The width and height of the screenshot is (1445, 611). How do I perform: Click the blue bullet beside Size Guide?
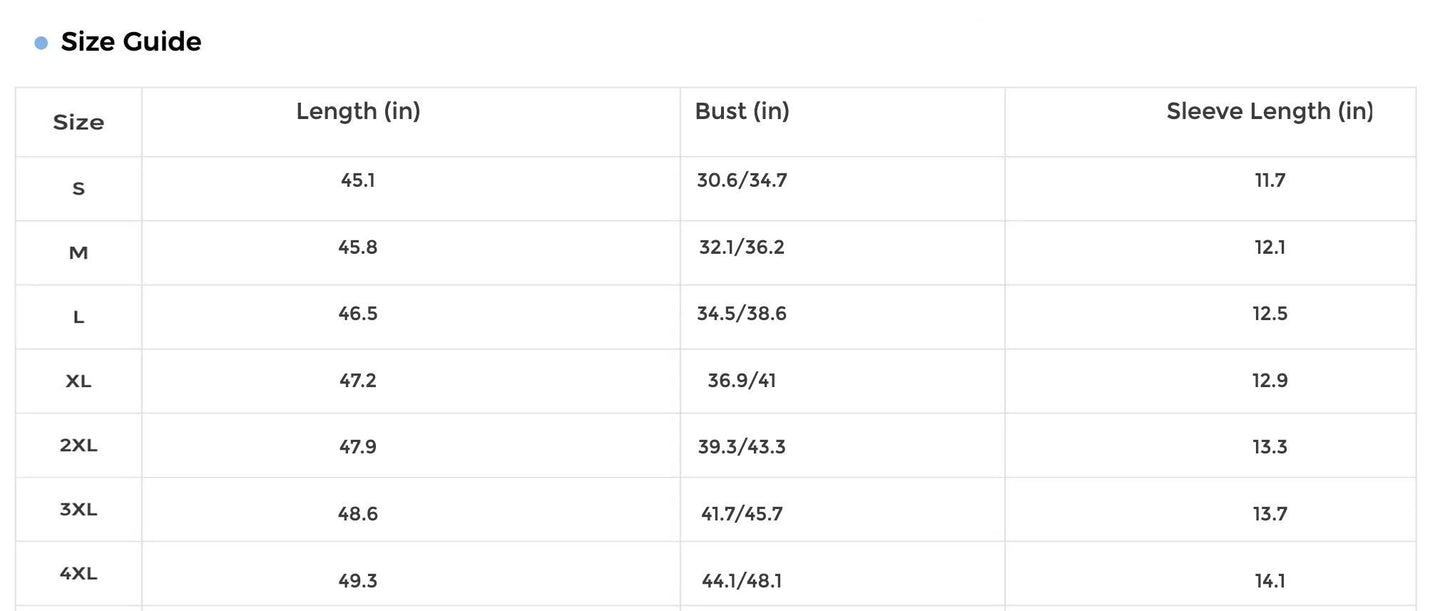coord(41,43)
